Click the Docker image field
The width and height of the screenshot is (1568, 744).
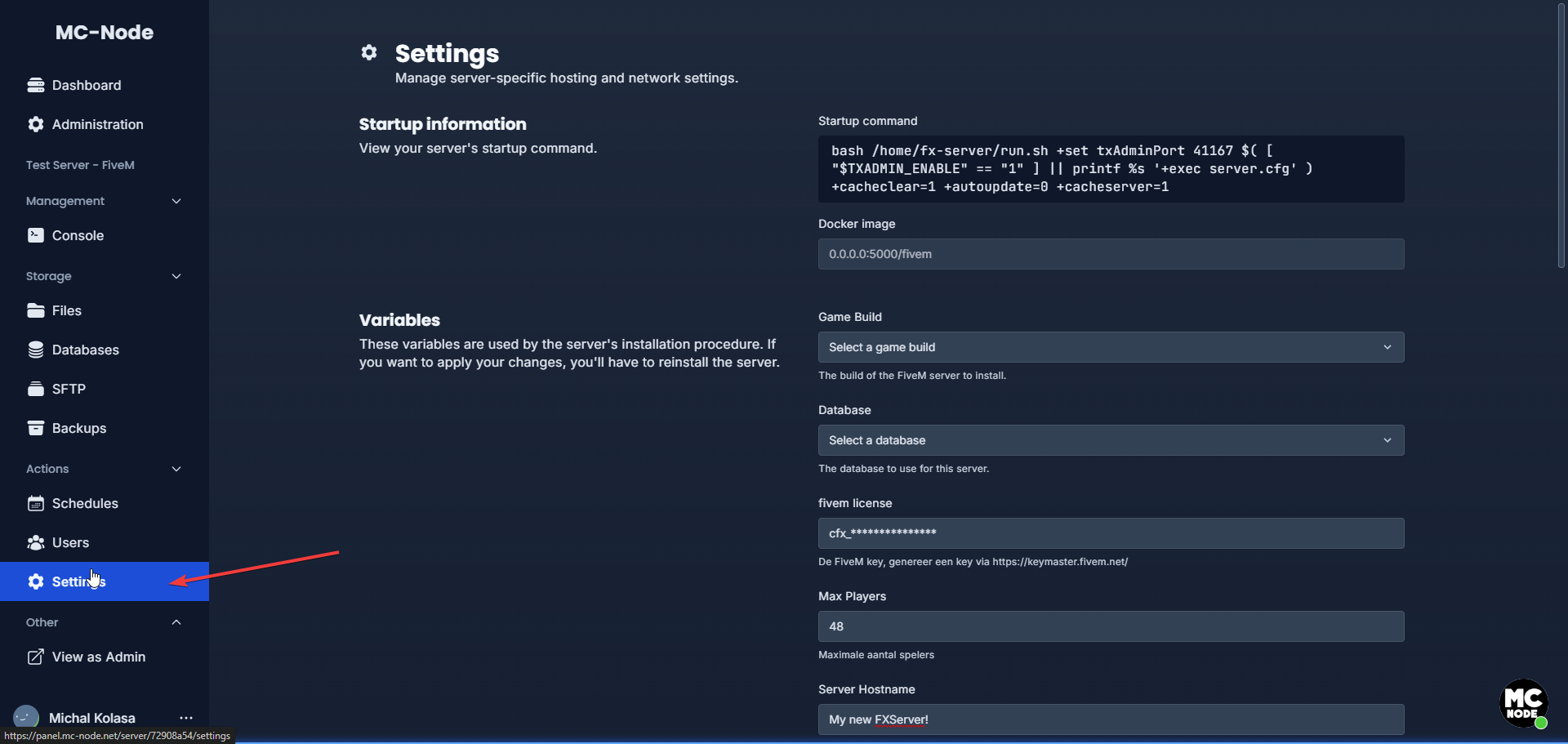click(x=1111, y=254)
